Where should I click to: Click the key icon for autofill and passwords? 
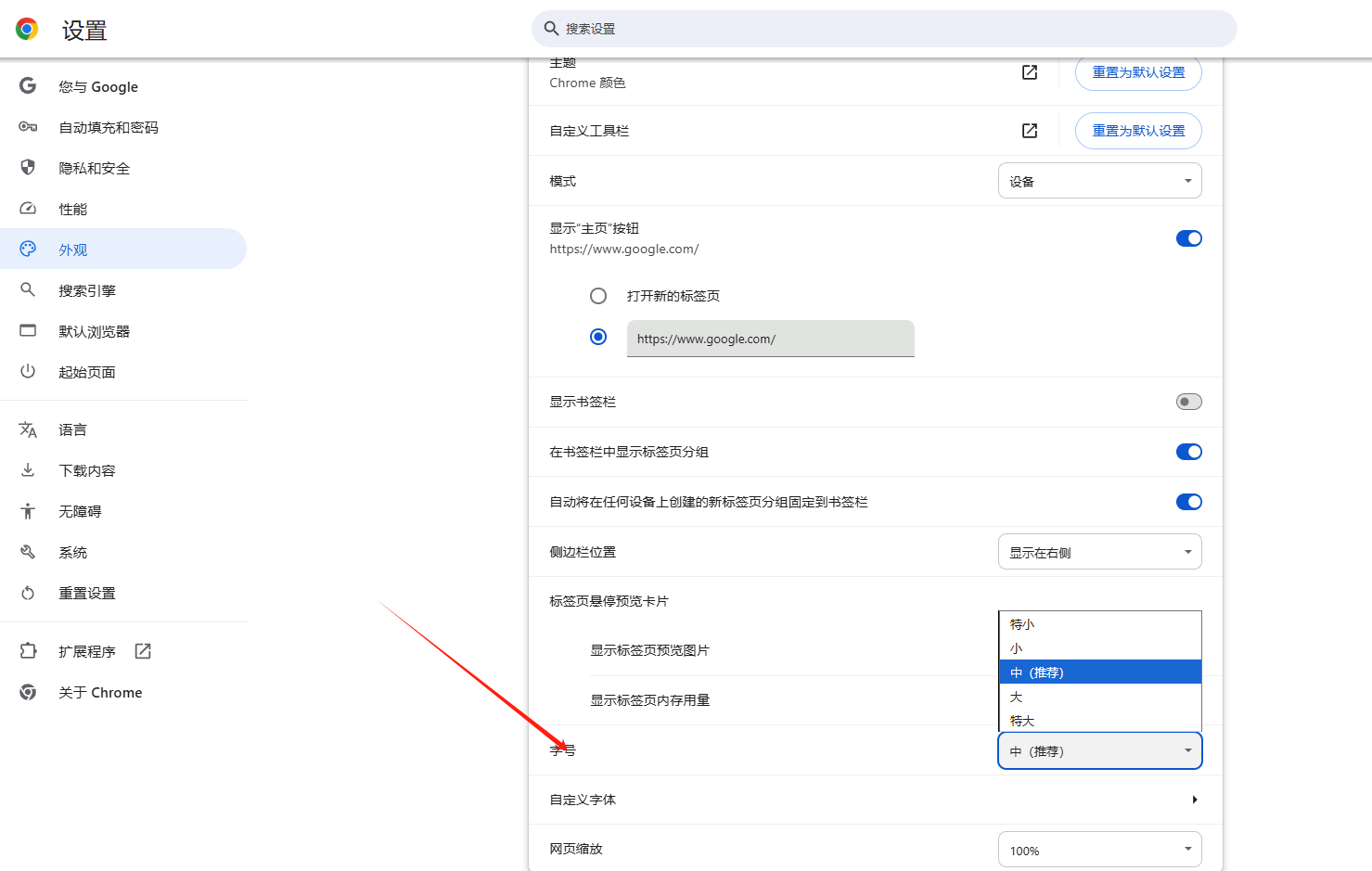tap(28, 127)
